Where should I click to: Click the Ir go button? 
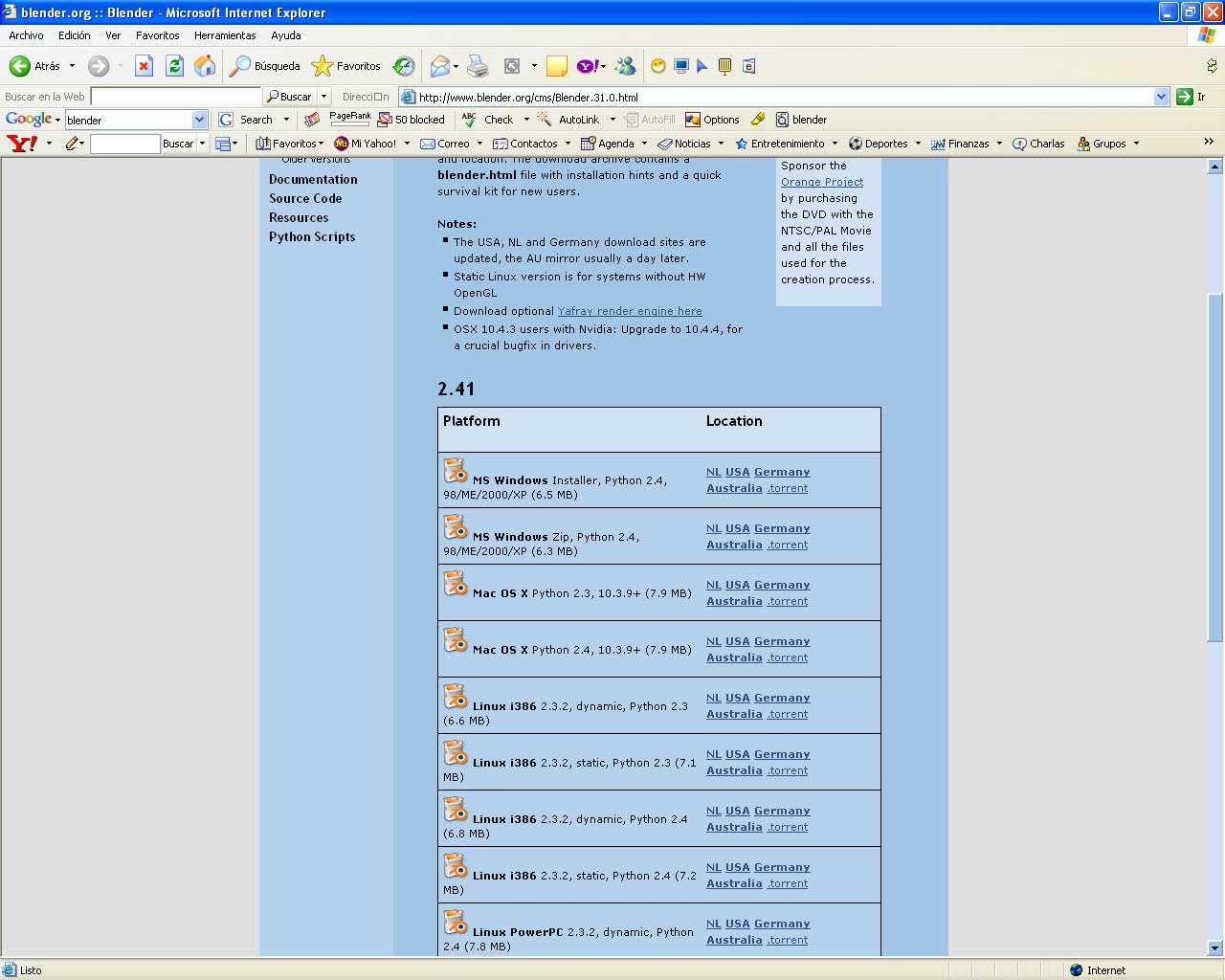[1192, 97]
